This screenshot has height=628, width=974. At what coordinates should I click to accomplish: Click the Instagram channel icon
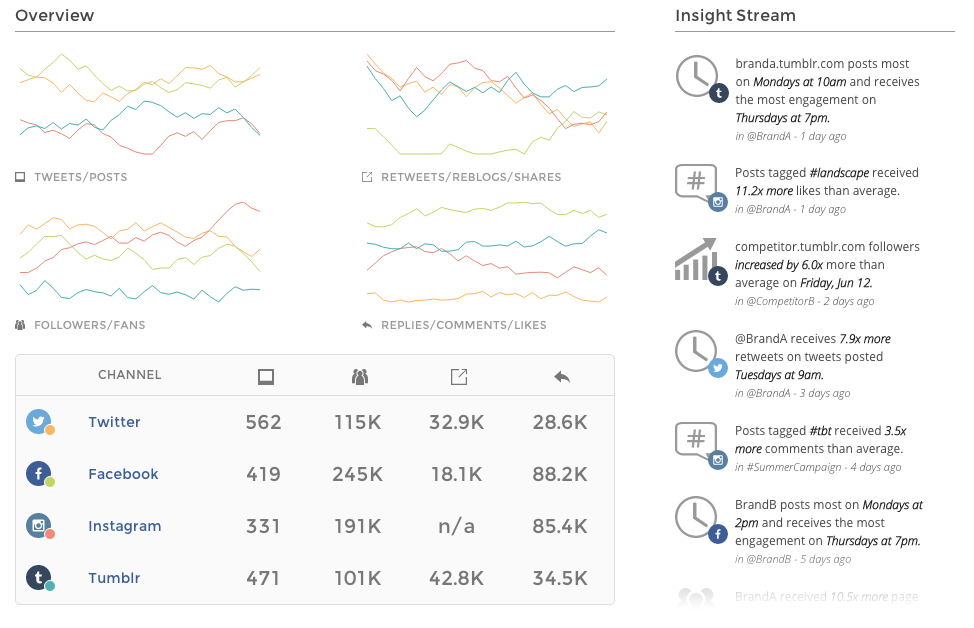[x=39, y=526]
